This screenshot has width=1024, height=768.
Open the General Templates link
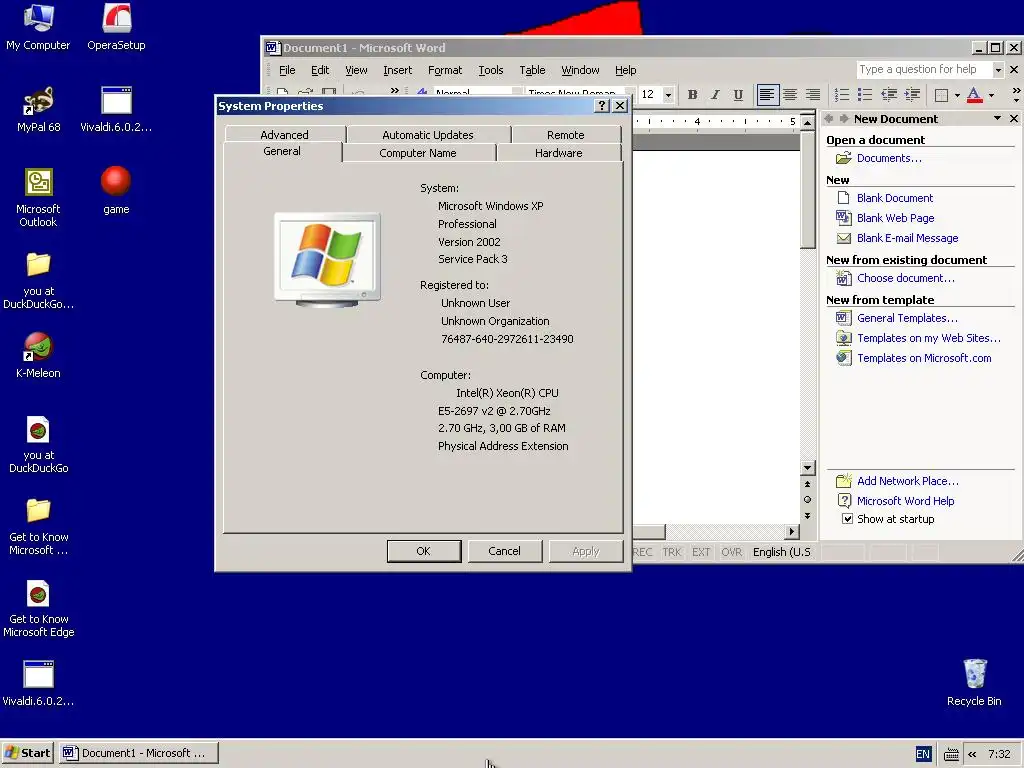coord(907,318)
